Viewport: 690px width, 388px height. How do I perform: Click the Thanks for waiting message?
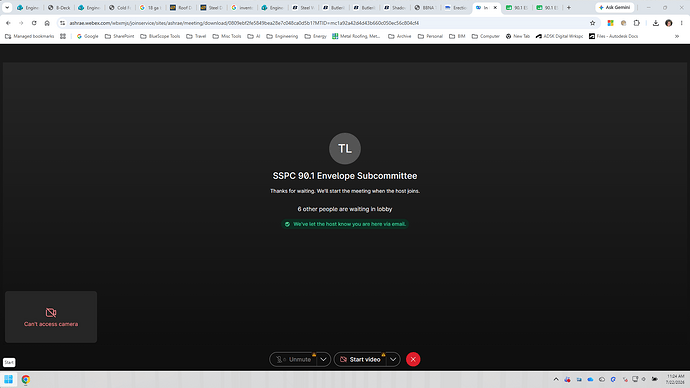click(x=345, y=191)
